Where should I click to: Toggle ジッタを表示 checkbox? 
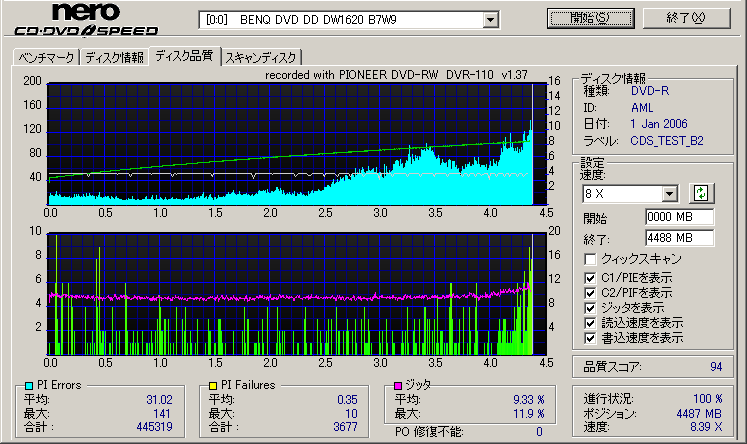[x=590, y=308]
